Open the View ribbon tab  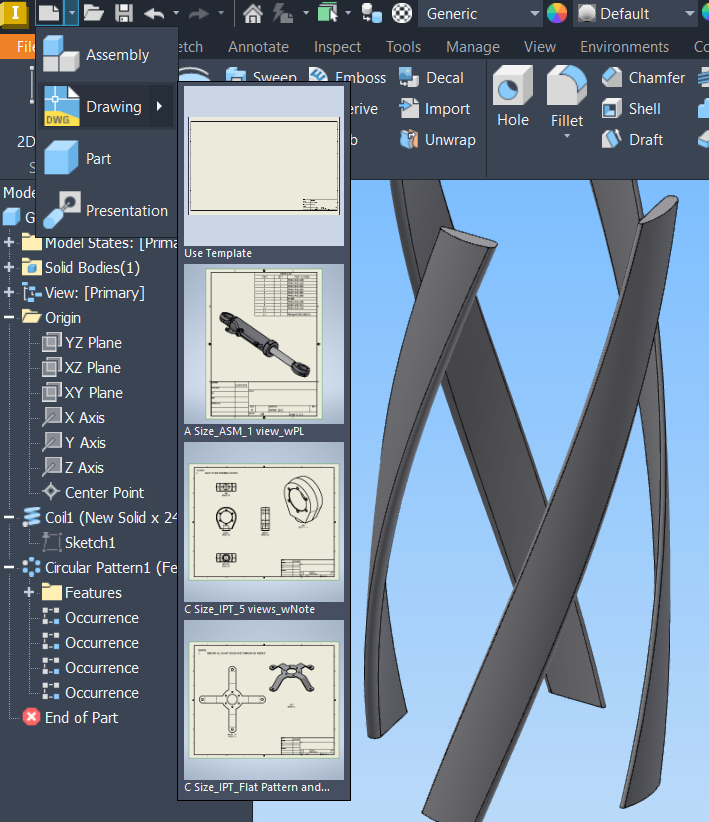point(540,47)
